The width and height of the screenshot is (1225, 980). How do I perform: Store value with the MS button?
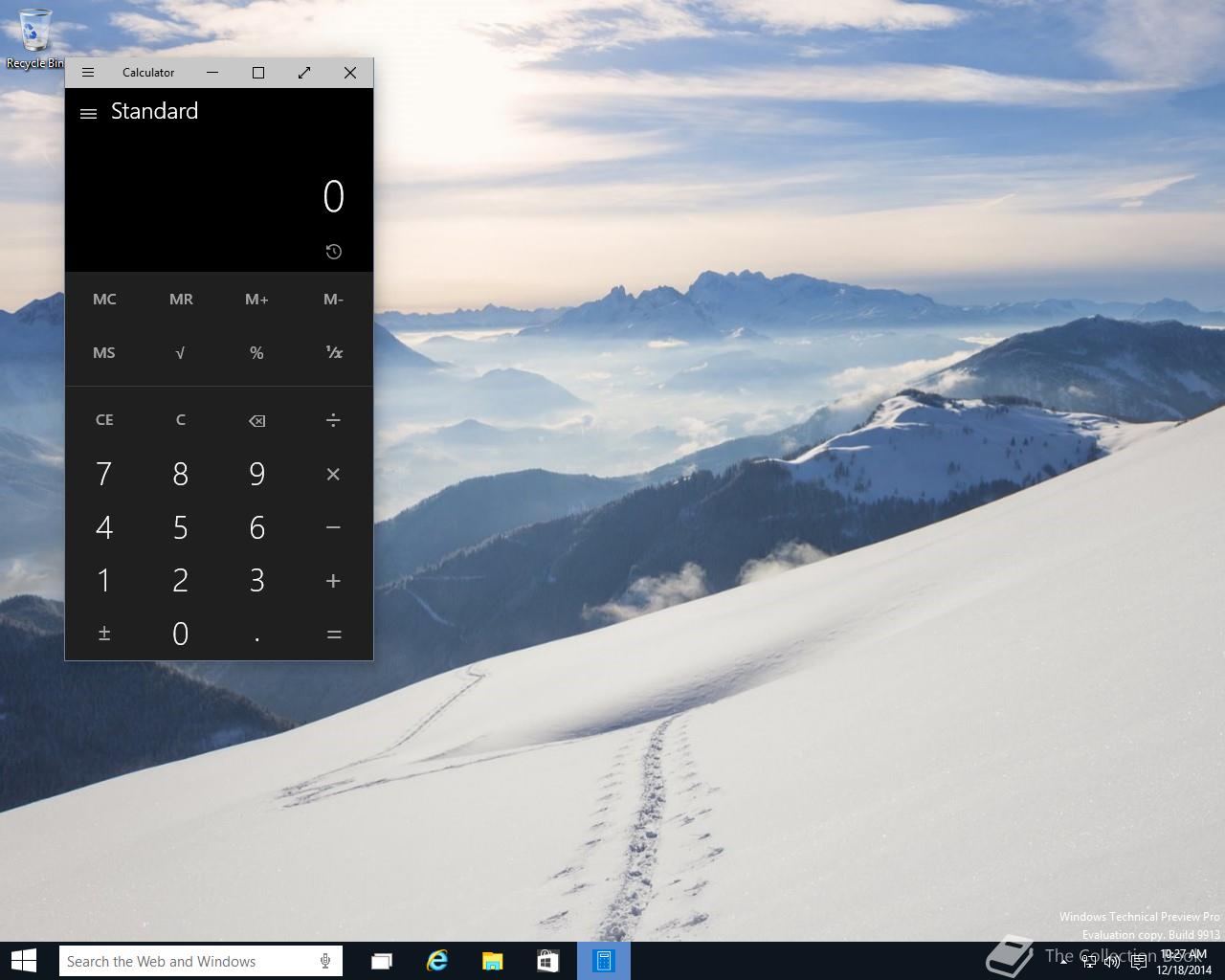point(104,353)
